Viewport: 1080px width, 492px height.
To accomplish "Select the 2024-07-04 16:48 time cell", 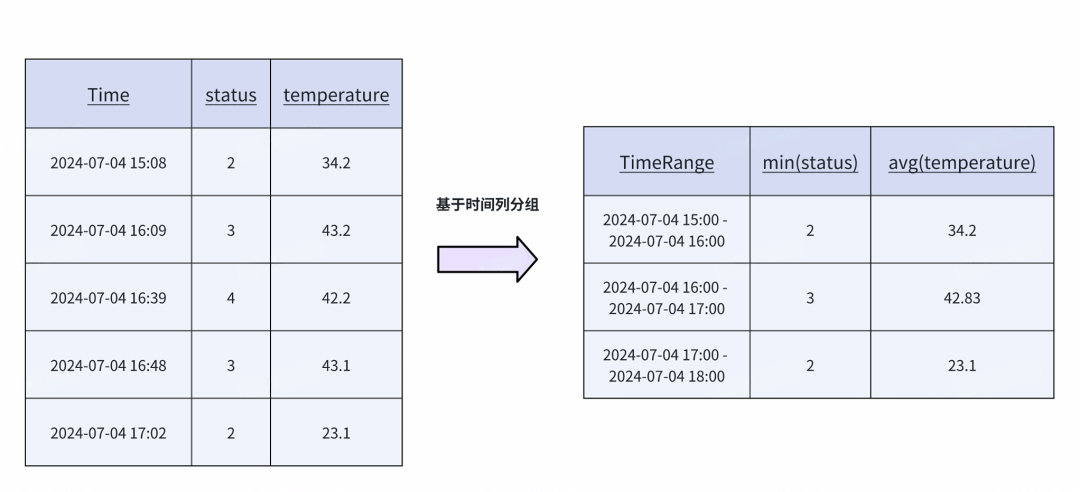I will tap(108, 365).
